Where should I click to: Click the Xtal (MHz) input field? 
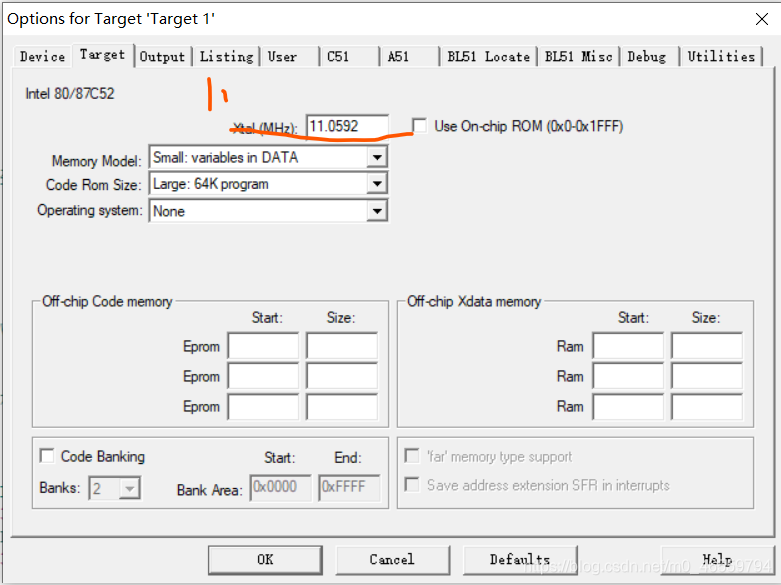[347, 126]
